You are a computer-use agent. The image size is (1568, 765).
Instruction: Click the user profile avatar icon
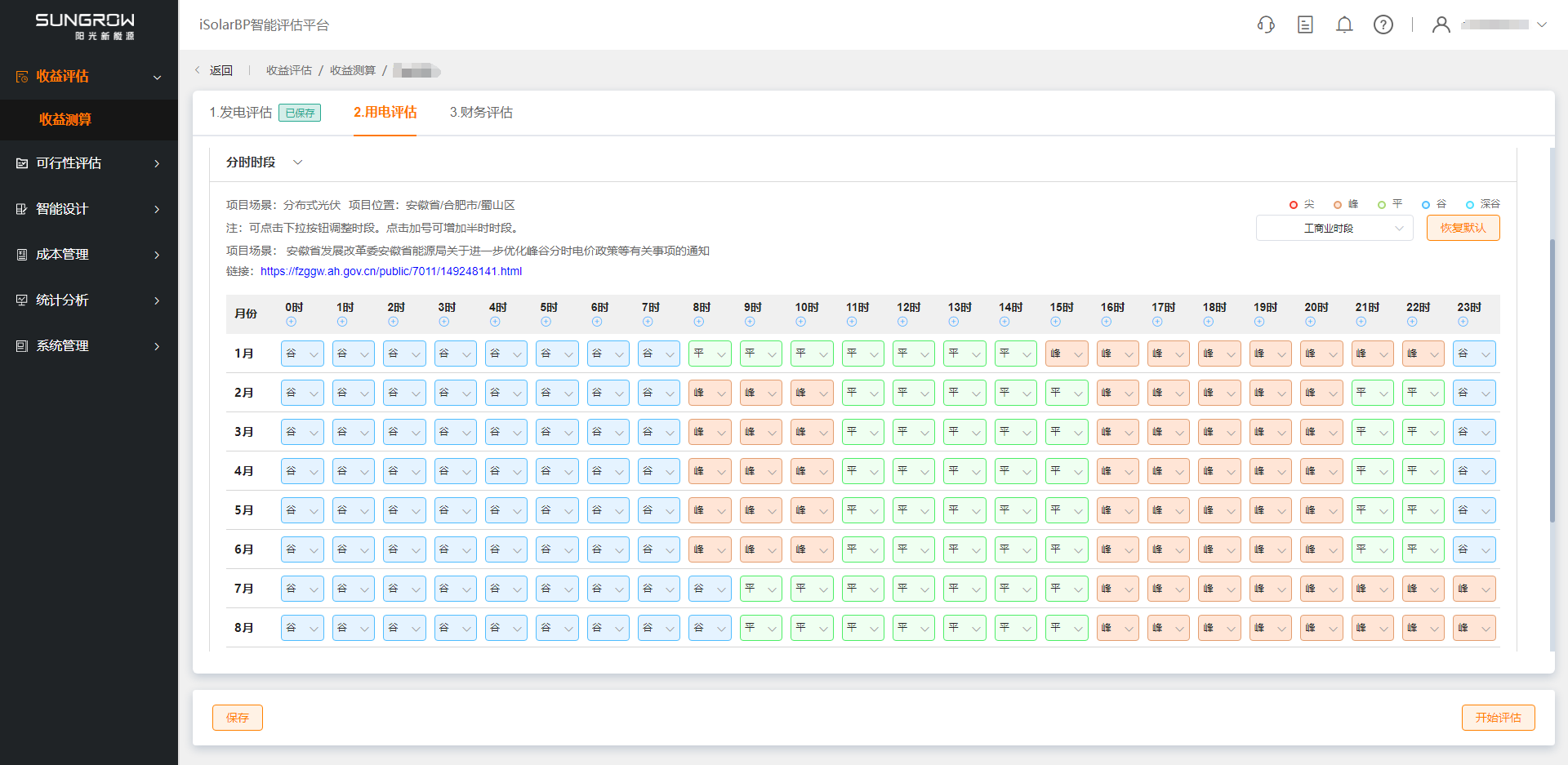point(1441,24)
